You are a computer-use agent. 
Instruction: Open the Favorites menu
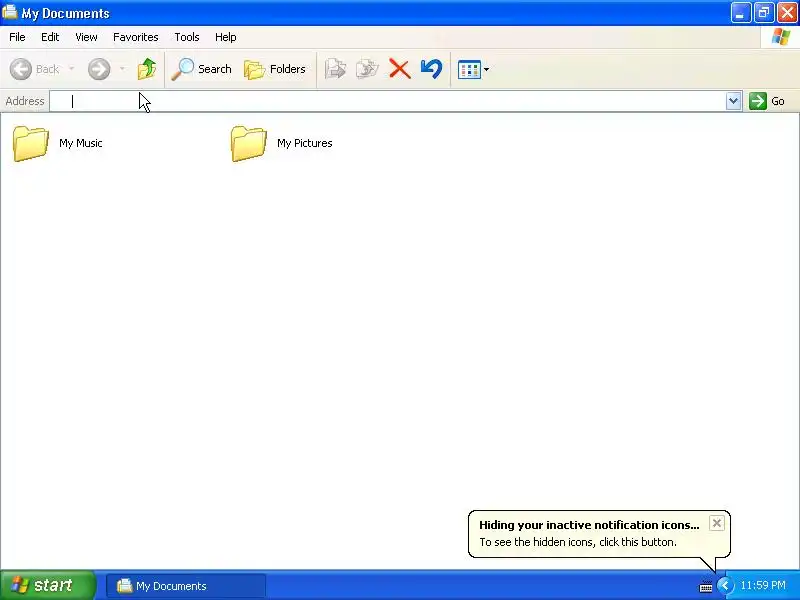click(x=136, y=37)
